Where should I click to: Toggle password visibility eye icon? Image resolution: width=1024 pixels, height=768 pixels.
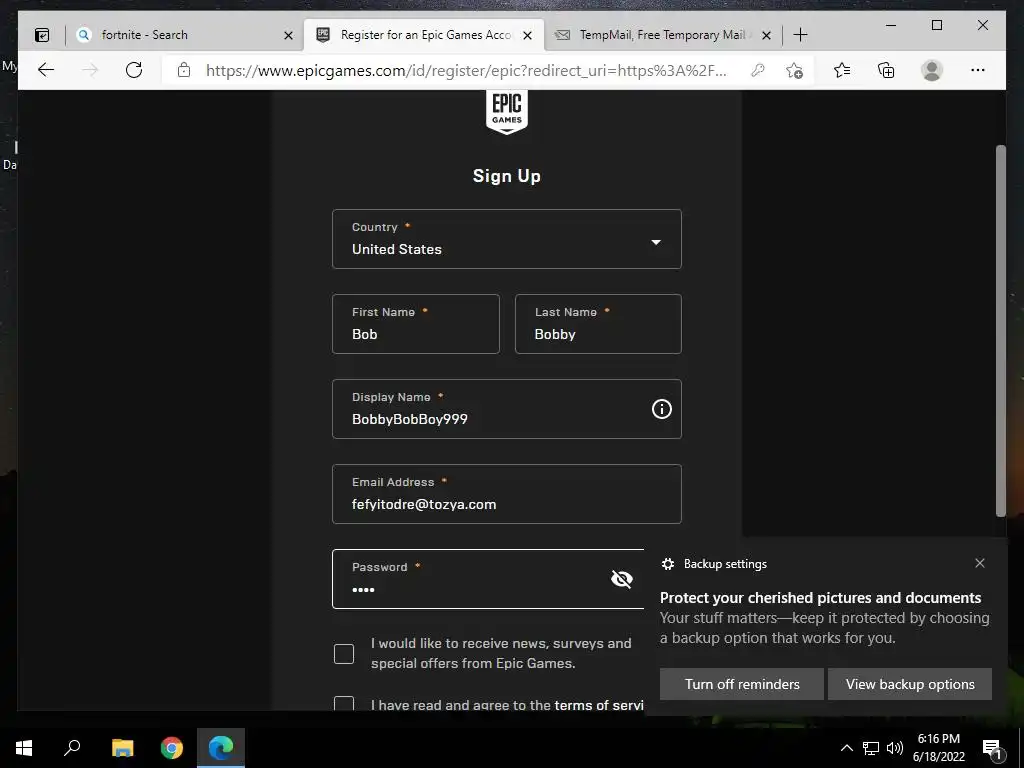(x=622, y=579)
